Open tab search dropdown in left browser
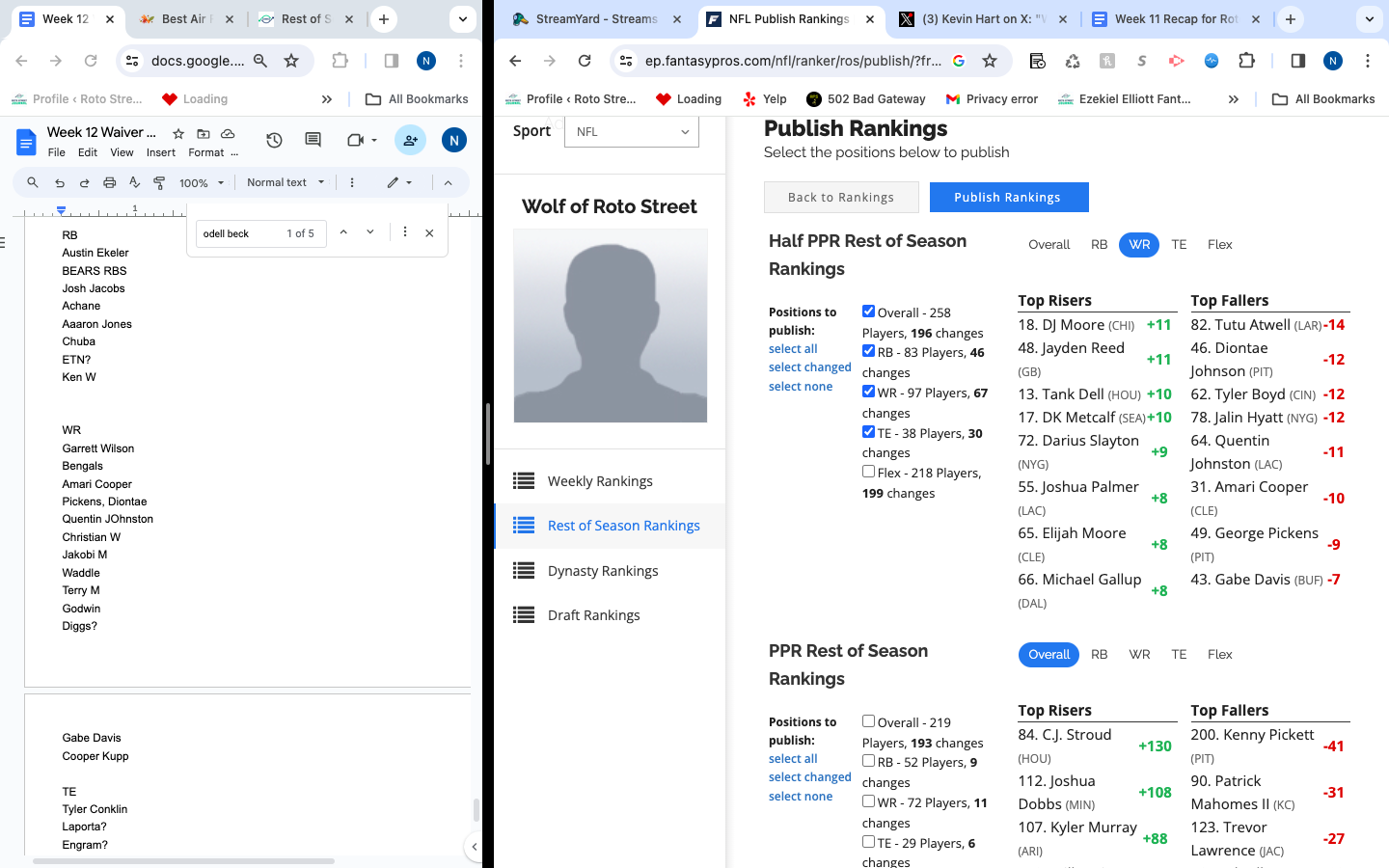 click(x=463, y=19)
